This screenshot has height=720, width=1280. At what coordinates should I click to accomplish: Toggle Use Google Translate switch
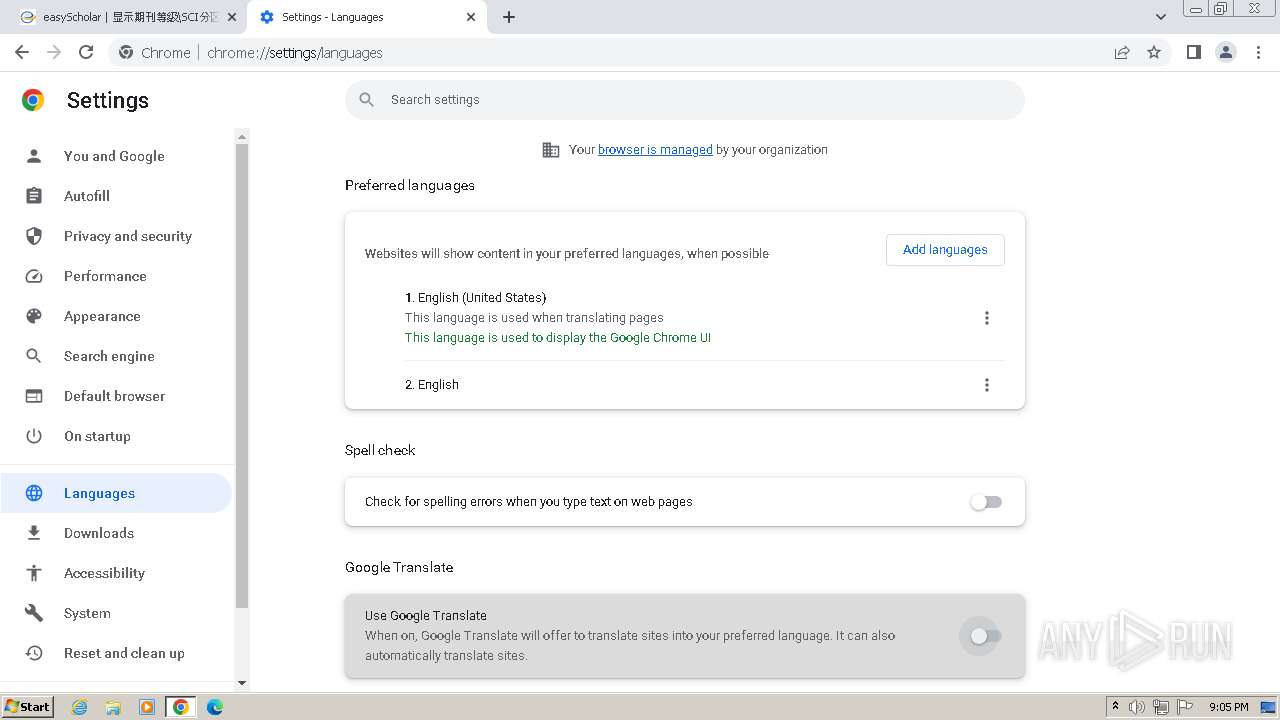point(986,636)
